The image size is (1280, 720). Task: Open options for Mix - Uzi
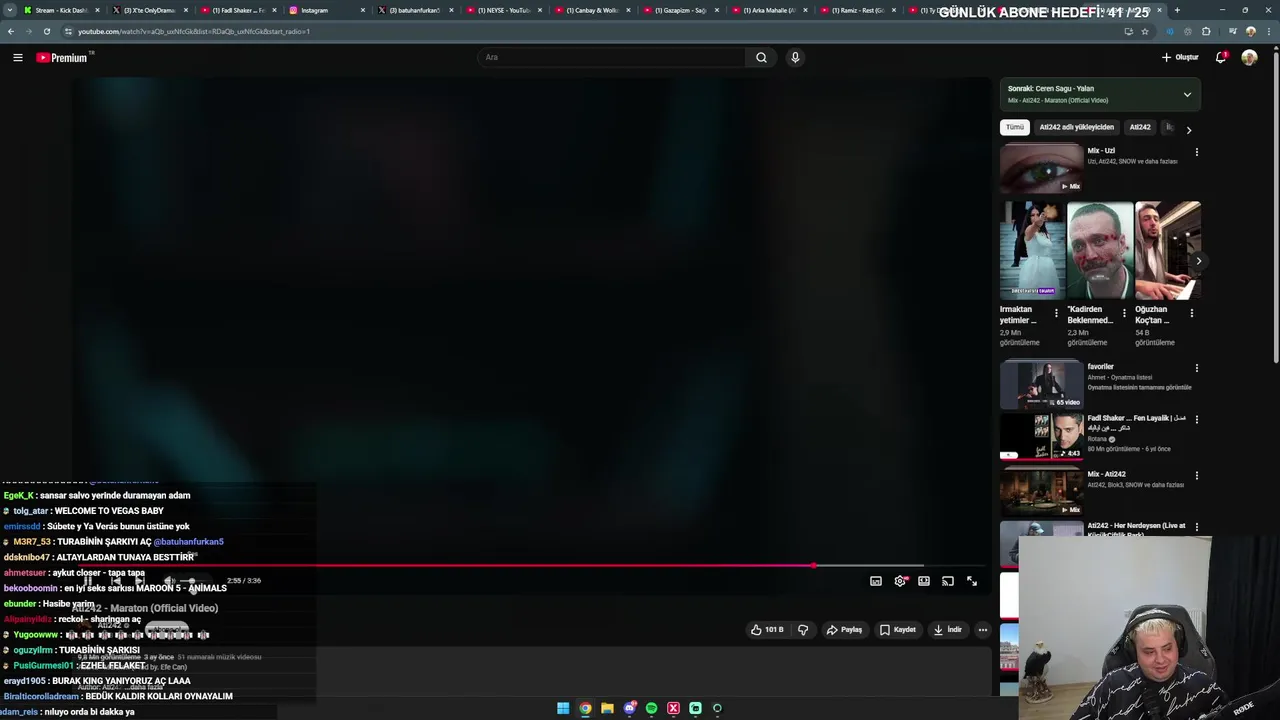point(1196,152)
